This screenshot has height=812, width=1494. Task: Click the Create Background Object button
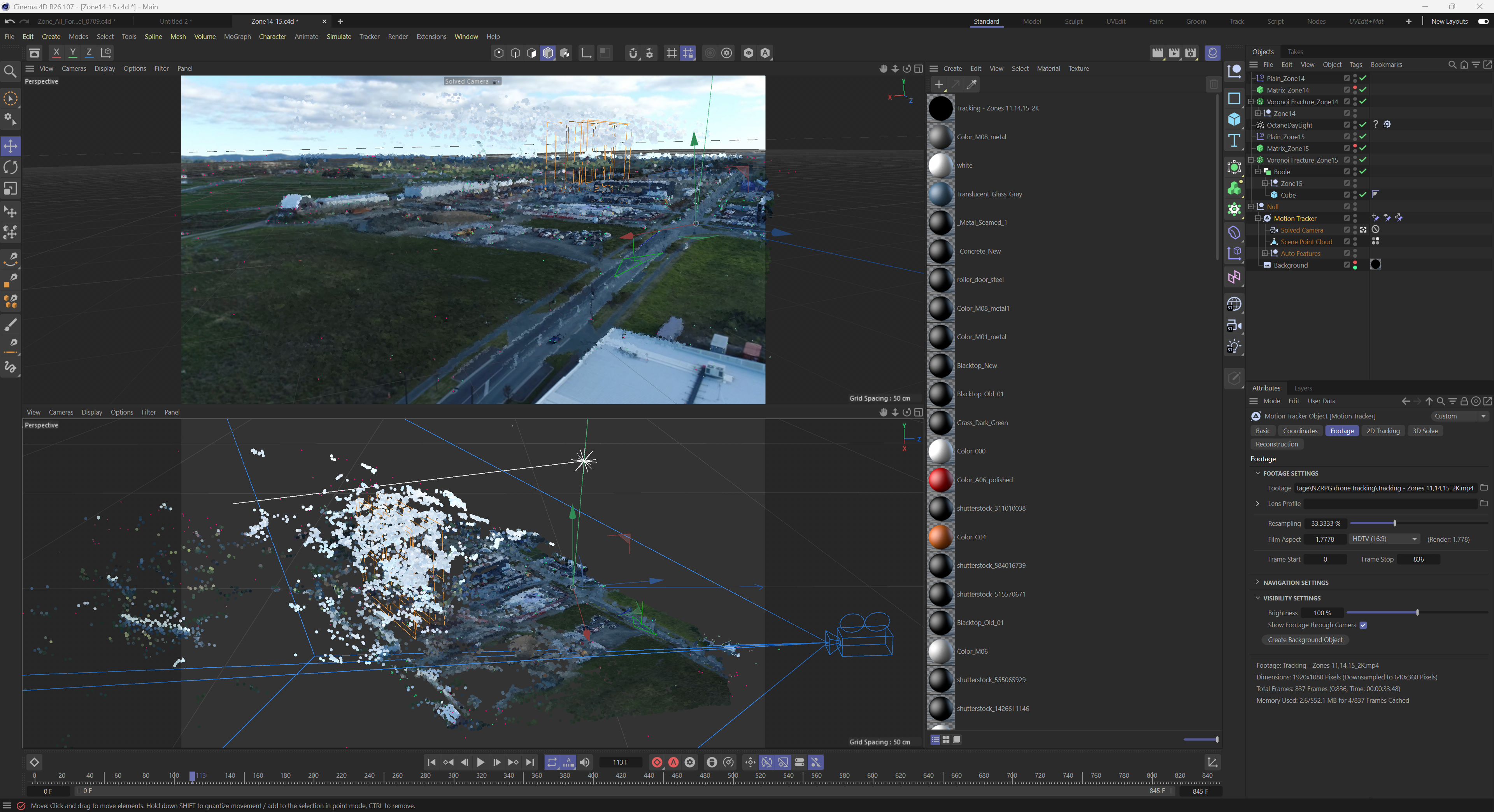click(x=1305, y=640)
